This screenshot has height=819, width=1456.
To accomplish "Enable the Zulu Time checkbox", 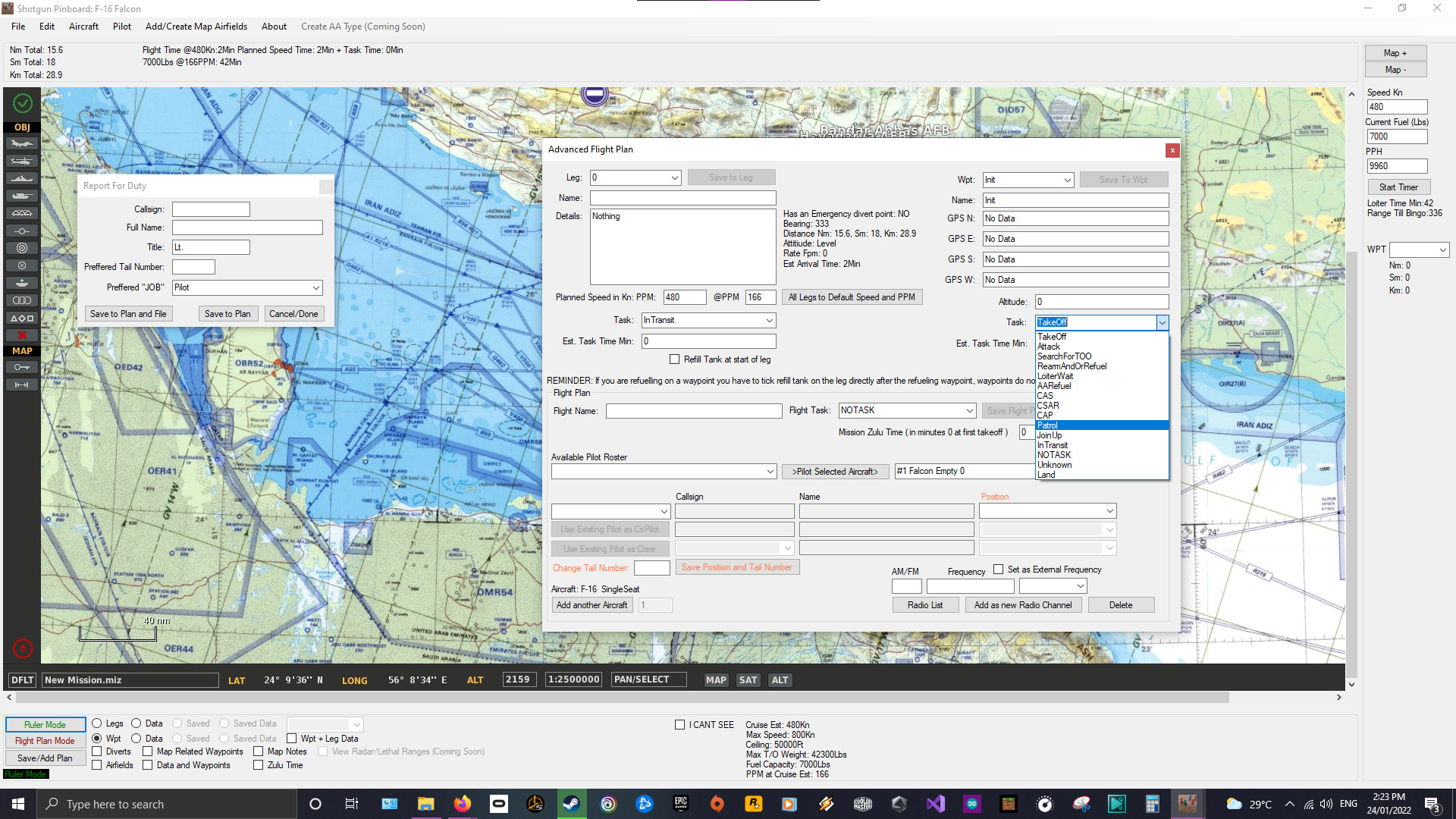I will click(x=259, y=765).
